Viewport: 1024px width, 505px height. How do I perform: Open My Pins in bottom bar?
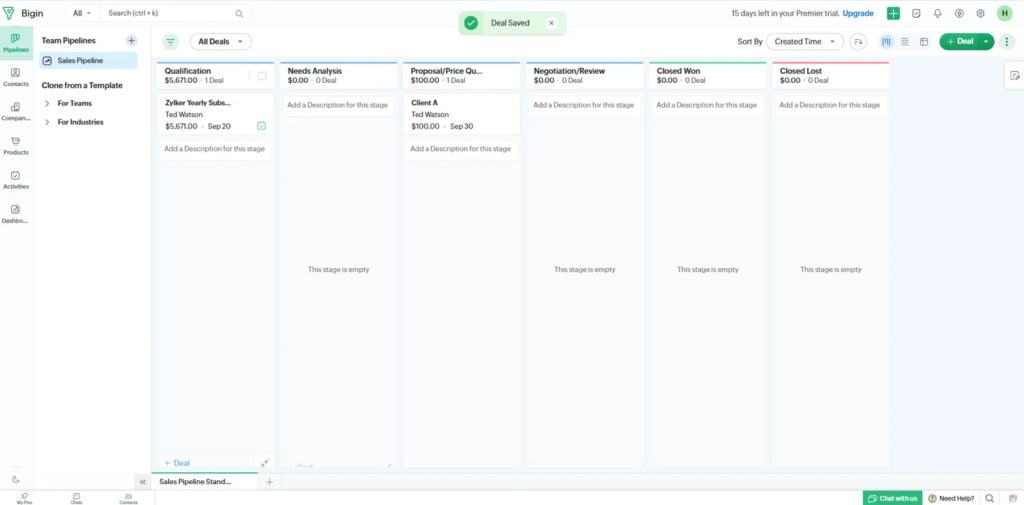(x=24, y=498)
